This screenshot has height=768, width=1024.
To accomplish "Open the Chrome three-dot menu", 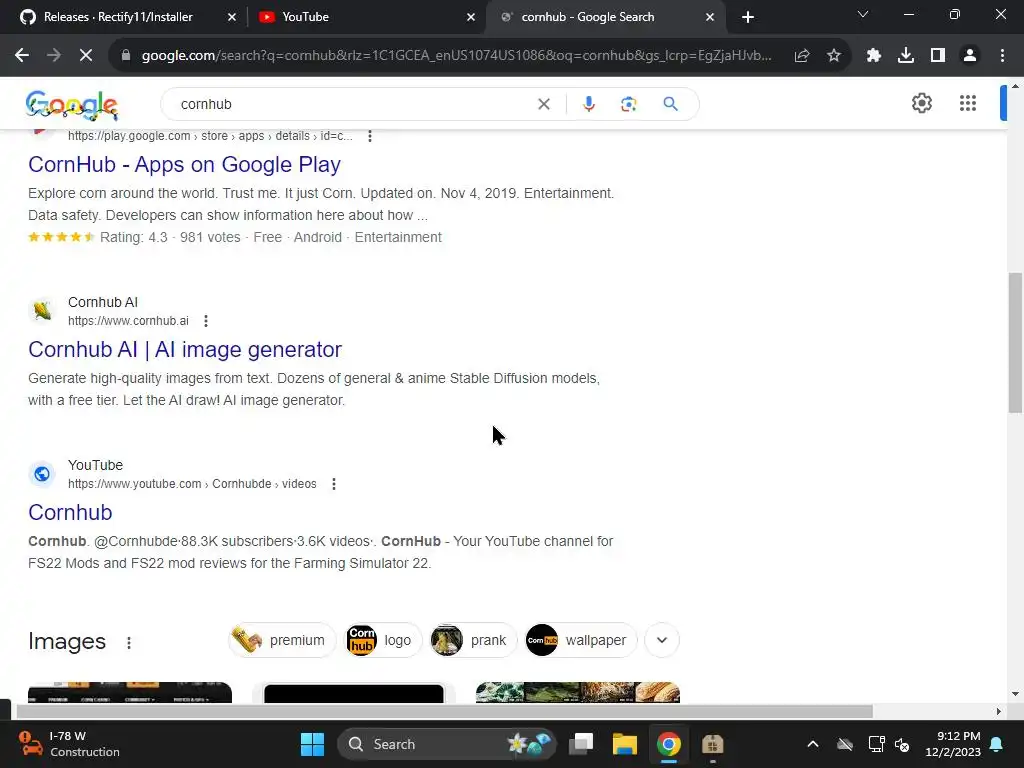I will coord(1002,56).
